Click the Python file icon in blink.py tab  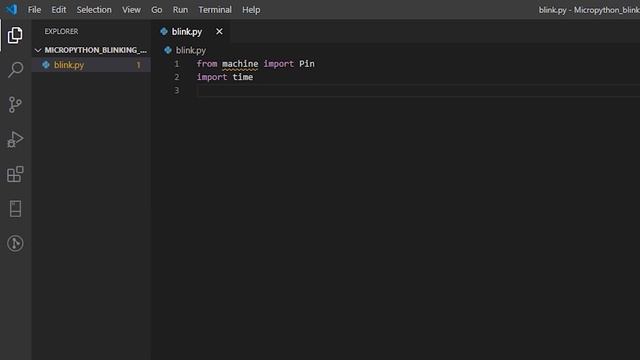(164, 31)
